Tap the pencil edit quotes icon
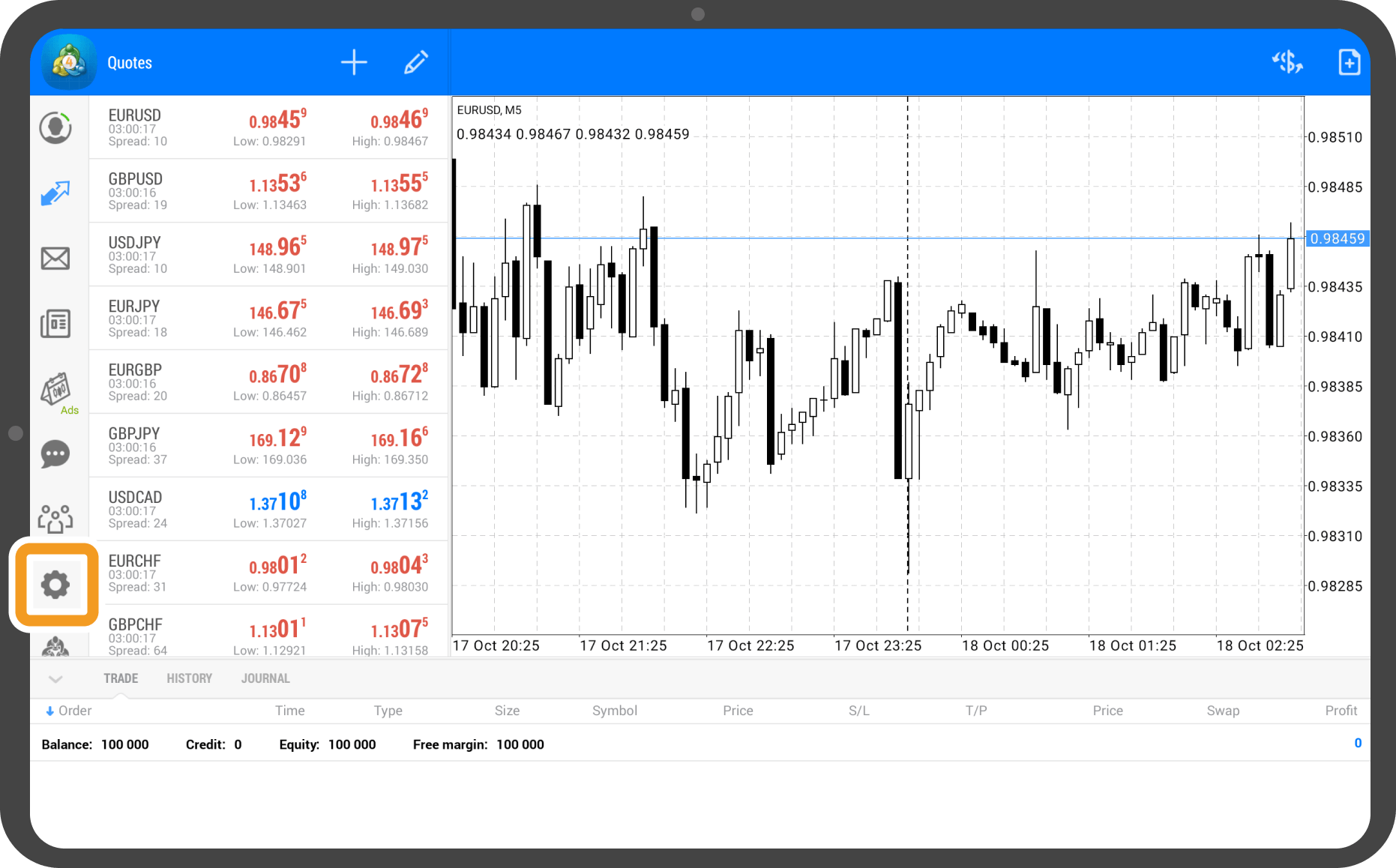Viewport: 1396px width, 868px height. 416,62
